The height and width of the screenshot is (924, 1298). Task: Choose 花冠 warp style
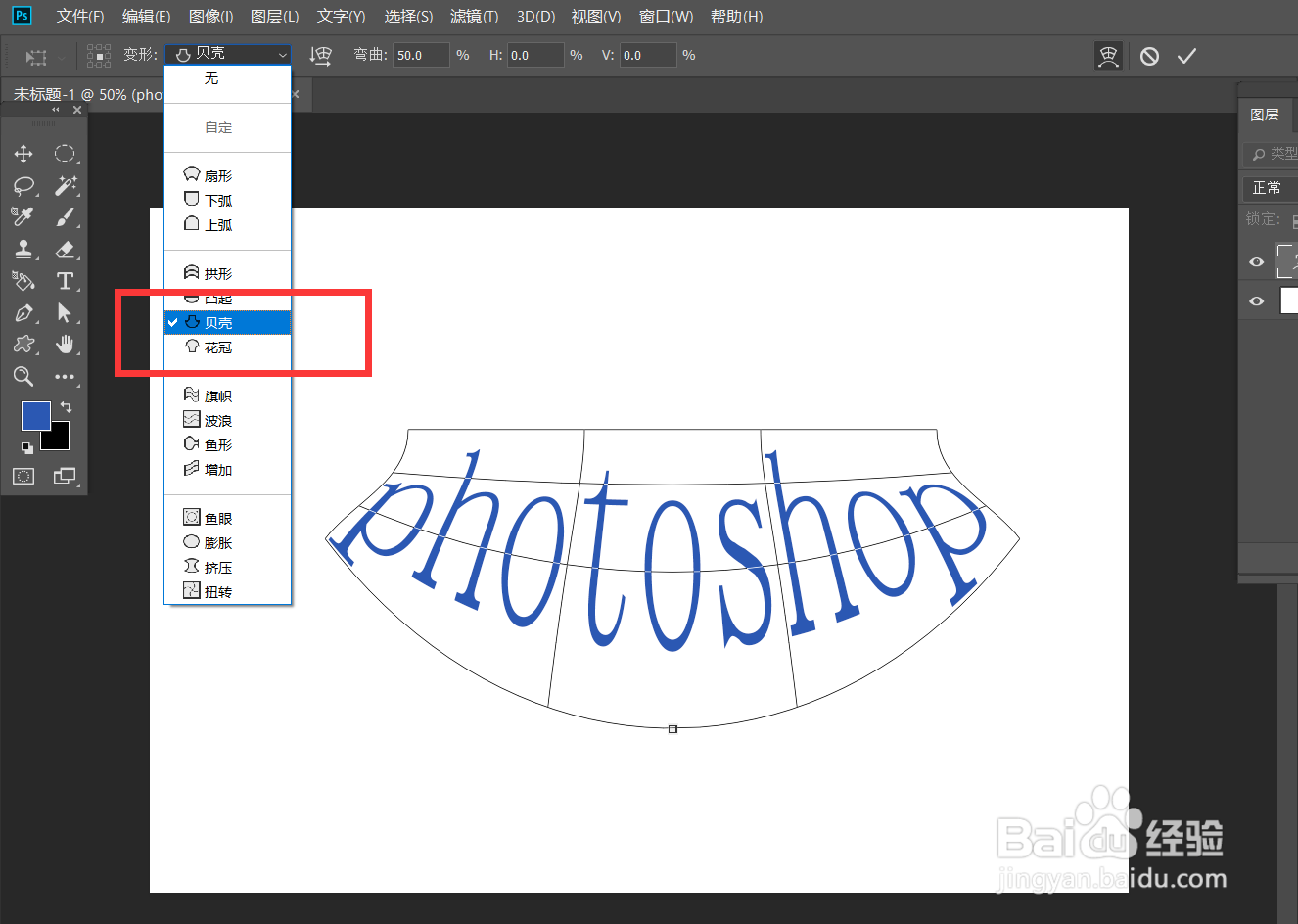(x=228, y=347)
